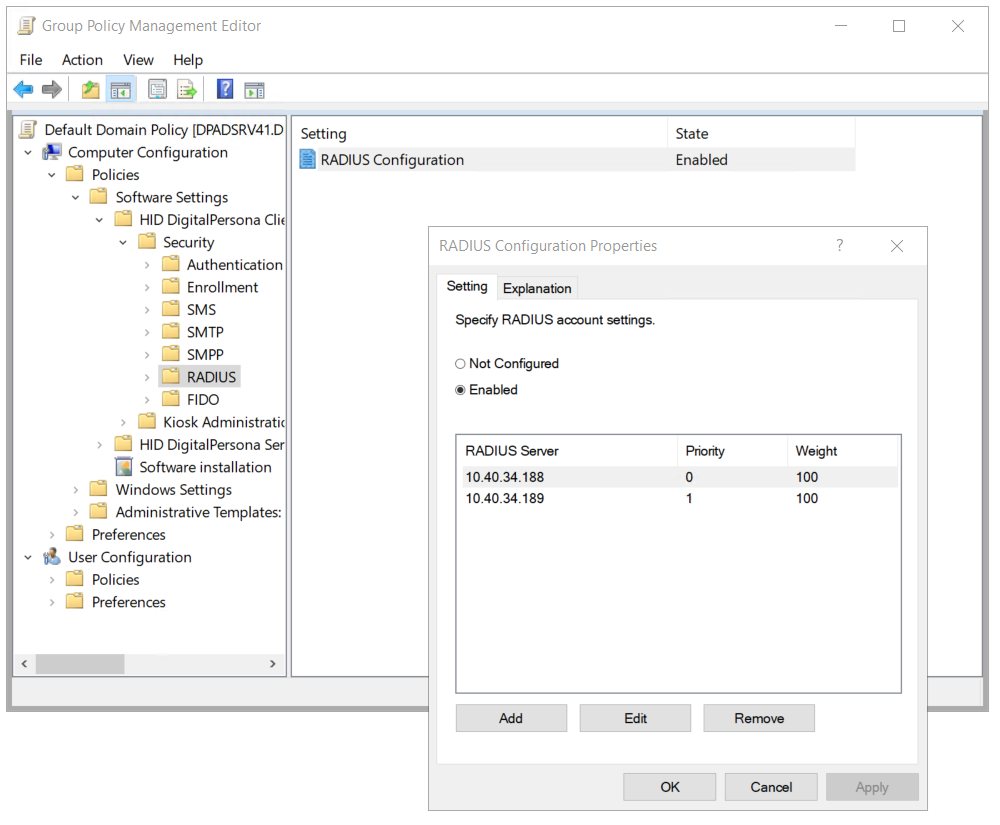Open Help with blue question mark icon
The width and height of the screenshot is (1000, 825).
225,90
